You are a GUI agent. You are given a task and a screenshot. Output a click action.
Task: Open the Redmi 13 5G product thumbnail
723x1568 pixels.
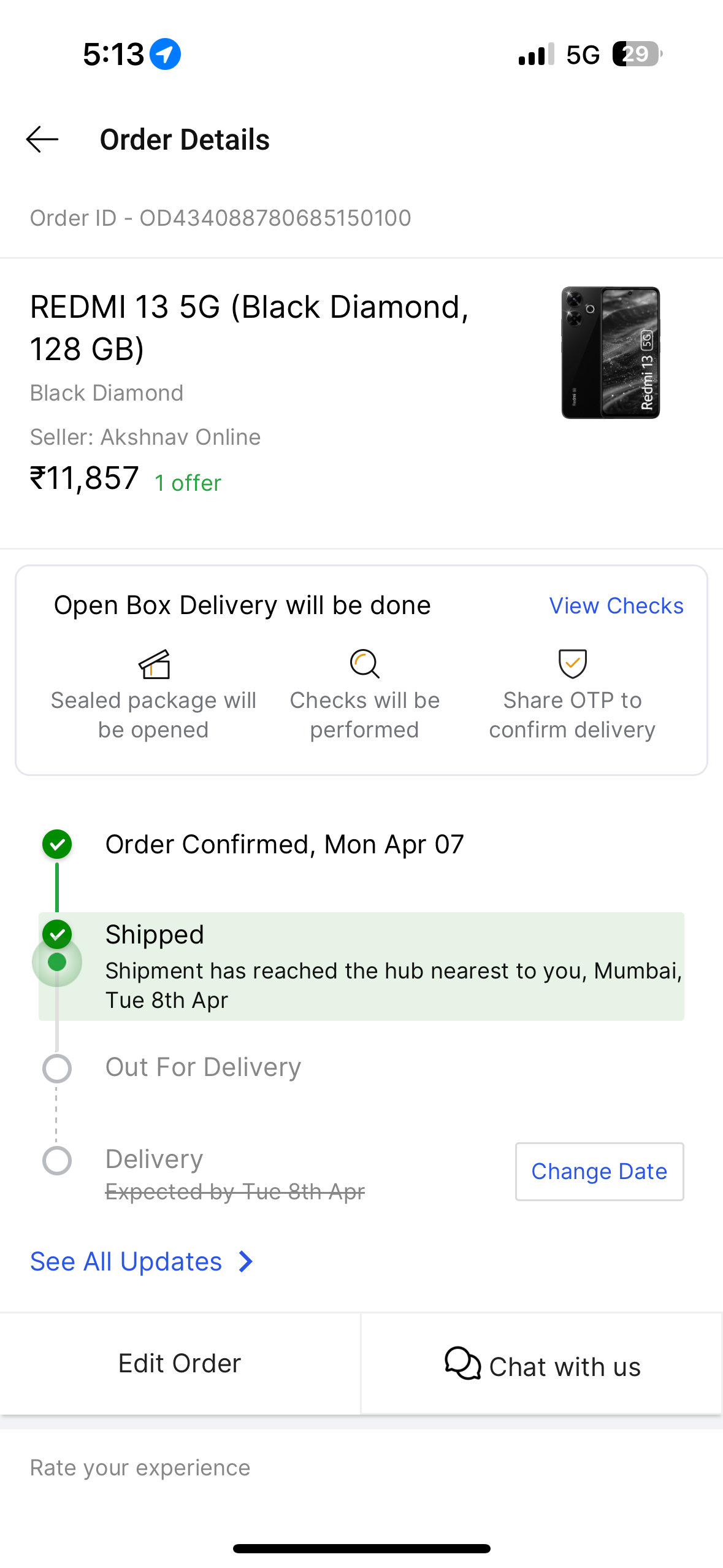click(611, 353)
